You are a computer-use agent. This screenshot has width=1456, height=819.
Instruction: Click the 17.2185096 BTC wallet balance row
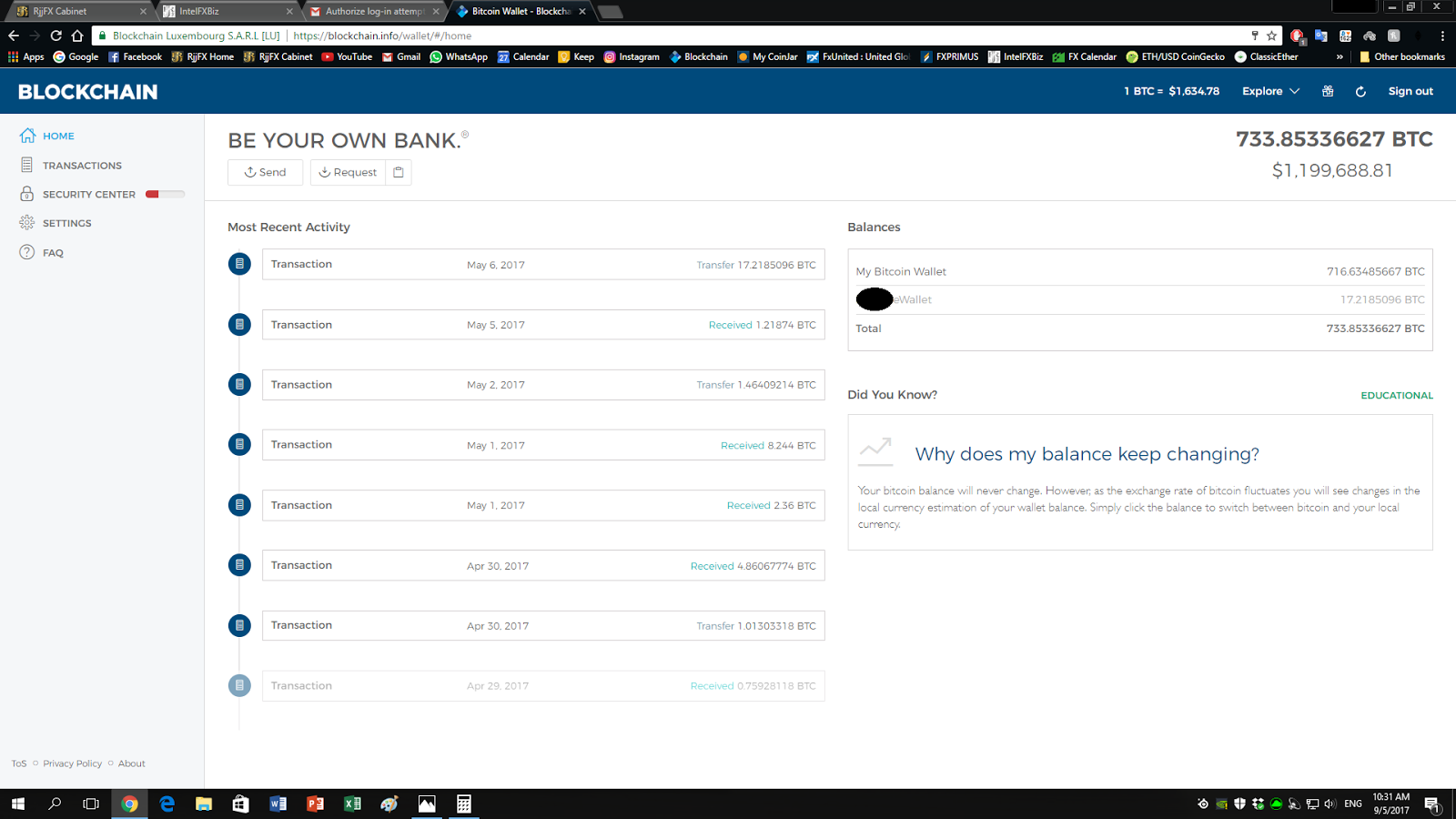[1140, 299]
